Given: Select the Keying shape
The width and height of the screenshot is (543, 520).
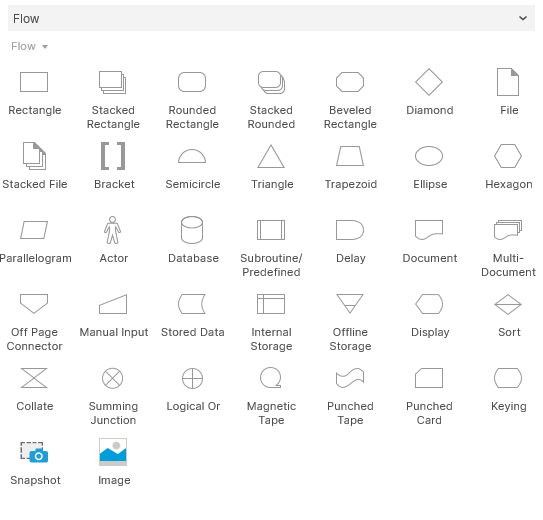Looking at the screenshot, I should 508,378.
